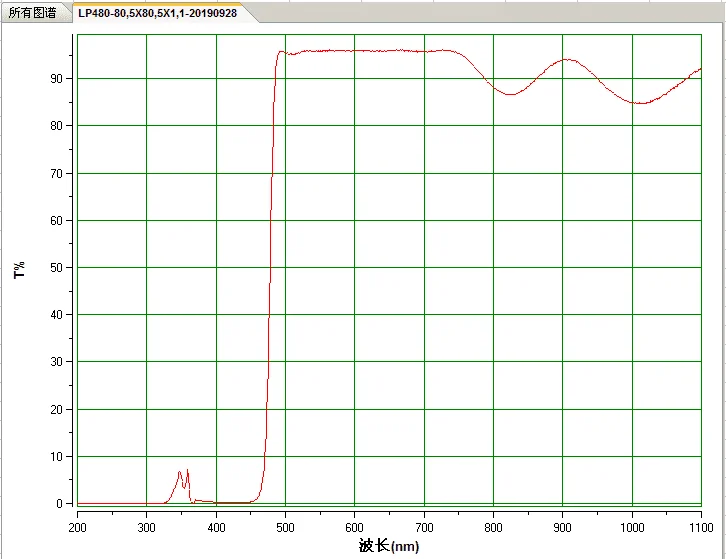Click the 800 wavelength axis label
Viewport: 726px width, 559px height.
(493, 528)
